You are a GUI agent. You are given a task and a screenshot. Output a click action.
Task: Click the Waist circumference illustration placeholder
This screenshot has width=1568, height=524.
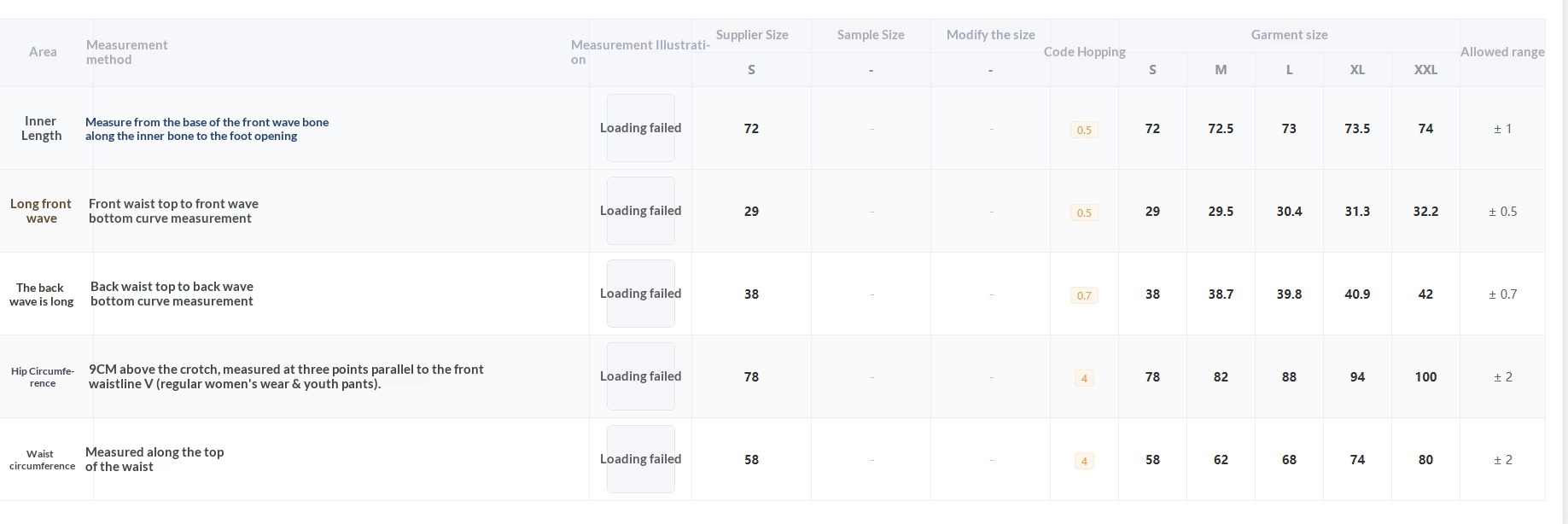640,459
